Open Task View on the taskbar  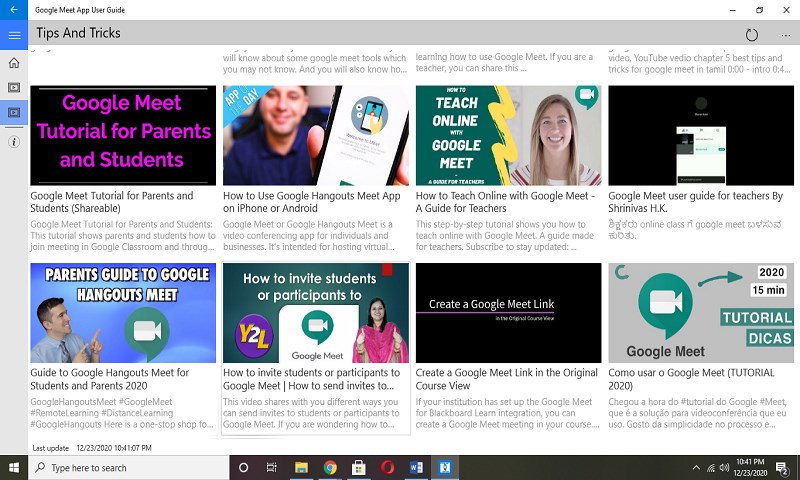(x=271, y=467)
